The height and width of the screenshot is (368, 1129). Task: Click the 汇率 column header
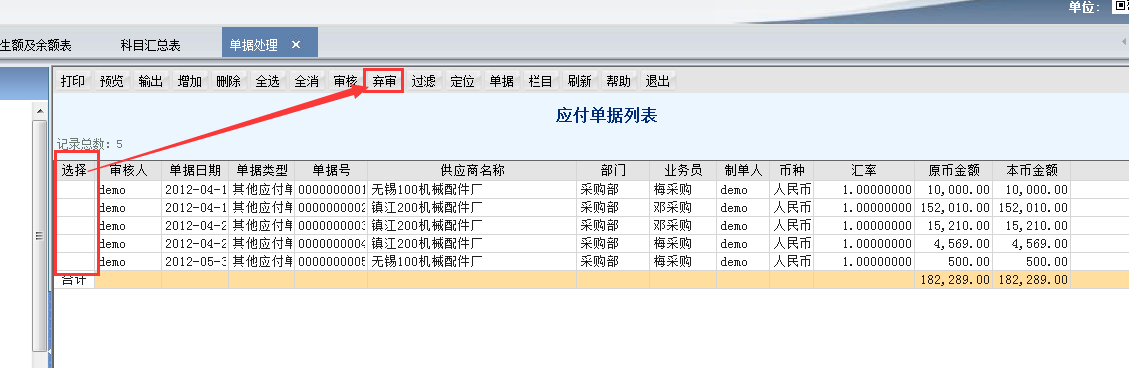tap(865, 171)
